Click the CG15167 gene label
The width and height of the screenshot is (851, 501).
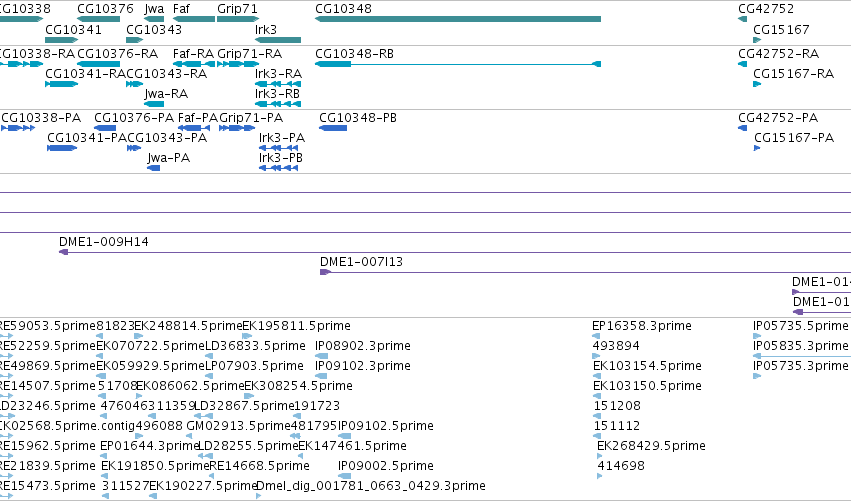click(x=781, y=30)
